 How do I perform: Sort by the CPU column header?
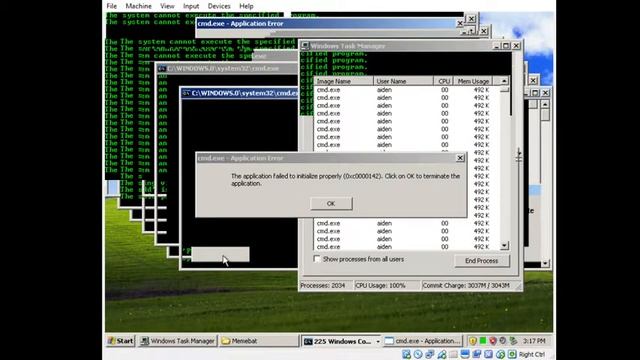(x=444, y=81)
